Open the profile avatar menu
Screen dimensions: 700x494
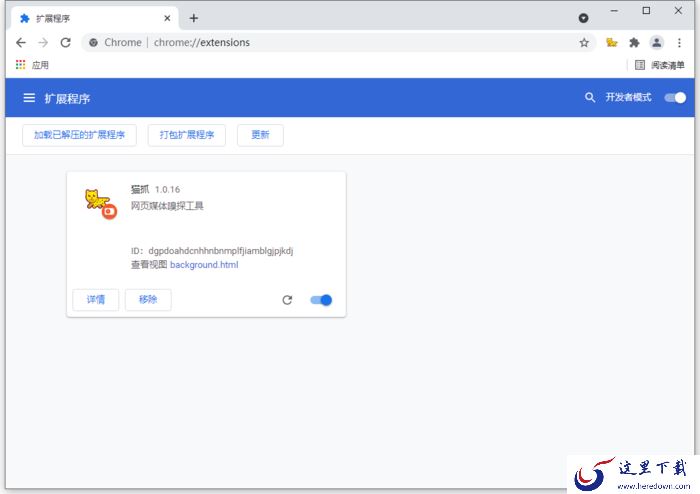[656, 42]
